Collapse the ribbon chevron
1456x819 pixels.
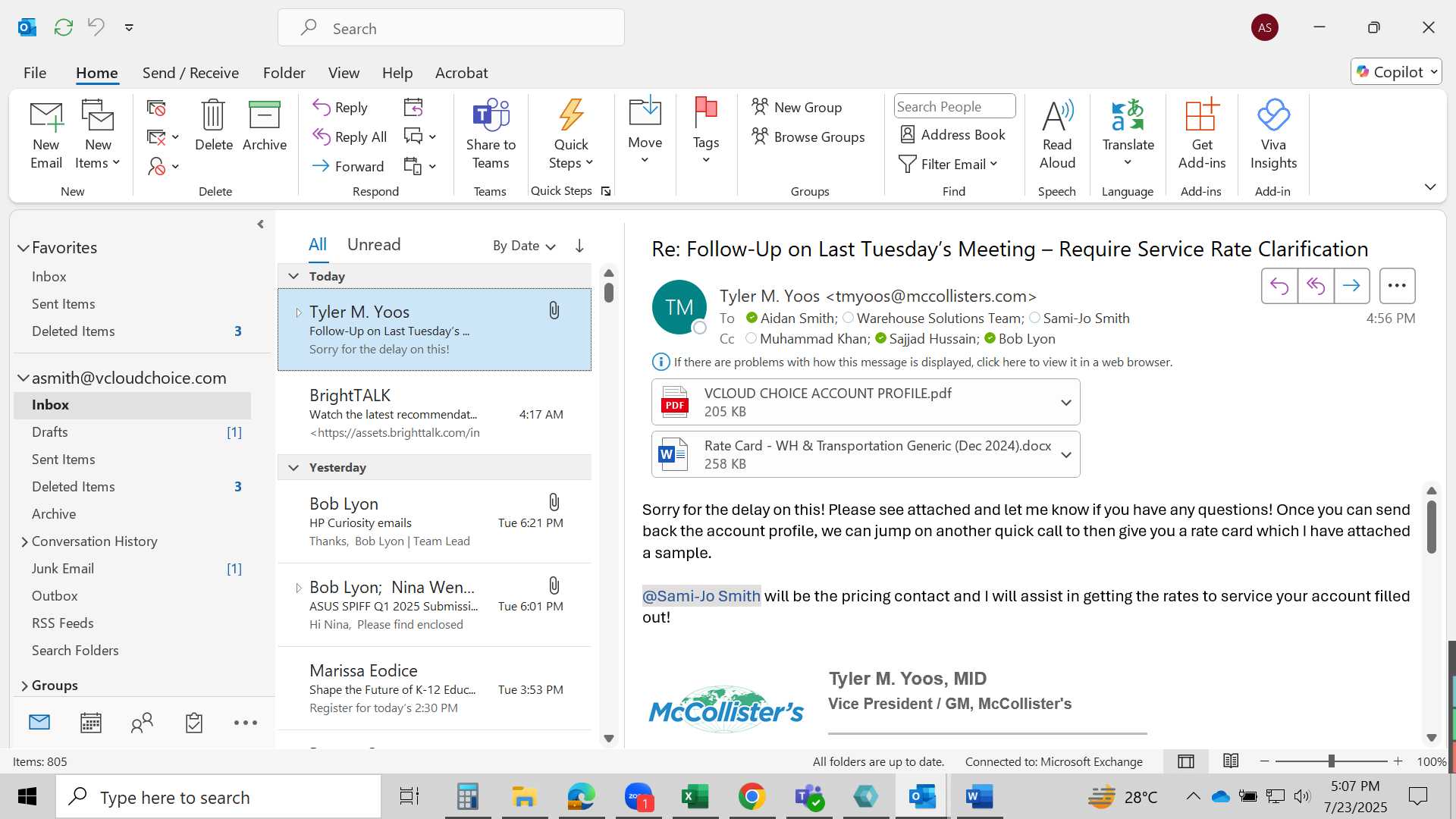coord(1430,187)
